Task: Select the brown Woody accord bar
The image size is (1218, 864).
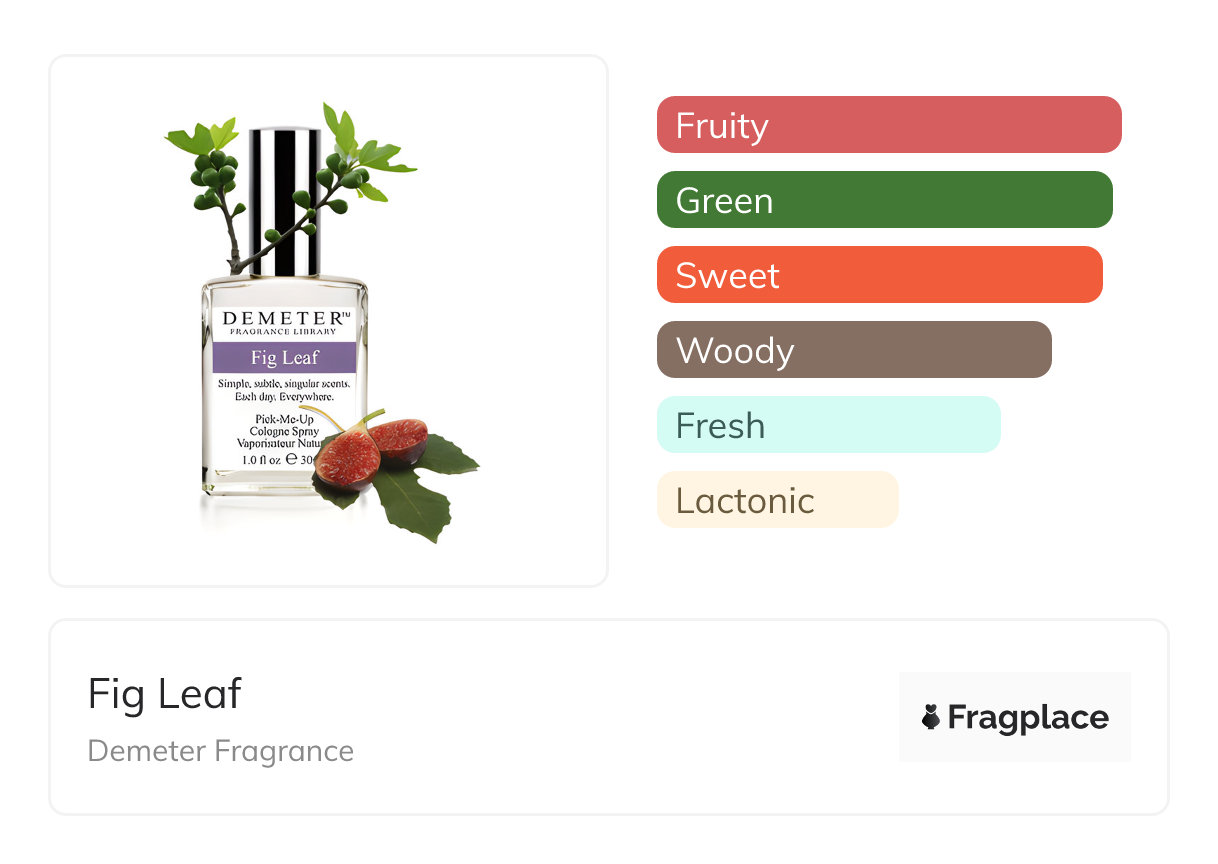Action: [x=854, y=350]
